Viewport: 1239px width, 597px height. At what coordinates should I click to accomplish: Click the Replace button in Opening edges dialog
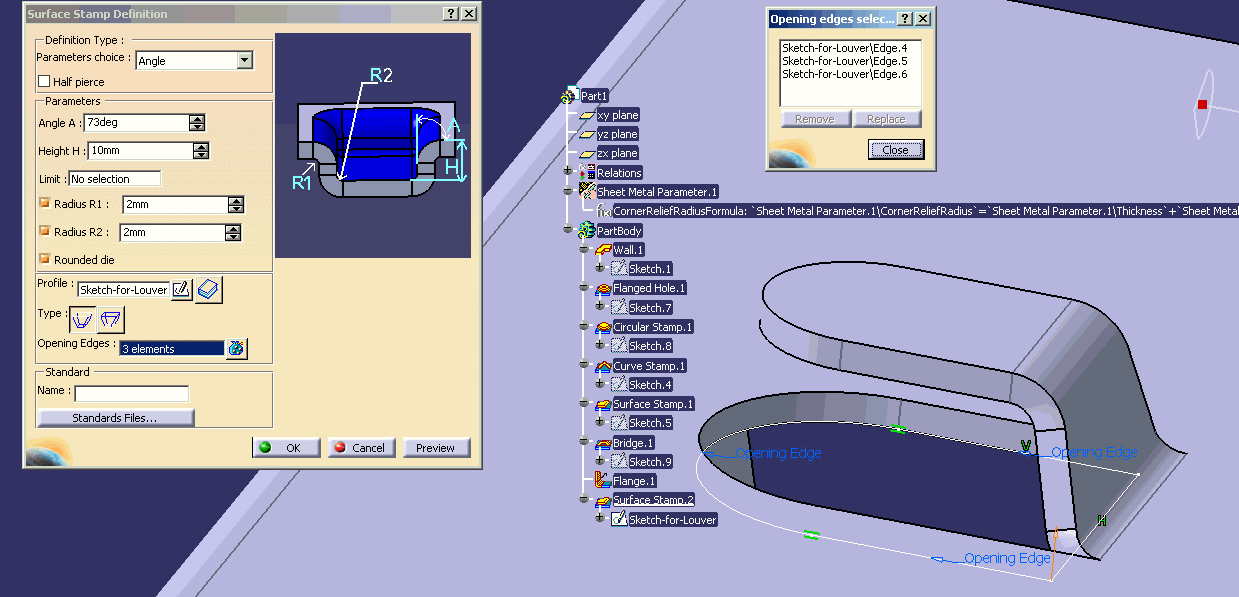point(886,119)
